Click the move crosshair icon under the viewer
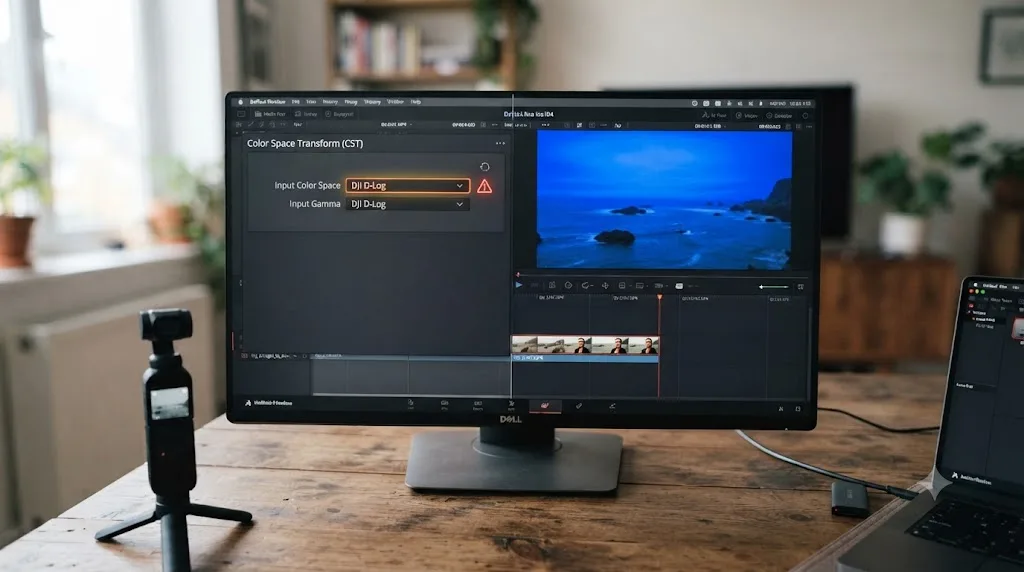 [x=605, y=285]
